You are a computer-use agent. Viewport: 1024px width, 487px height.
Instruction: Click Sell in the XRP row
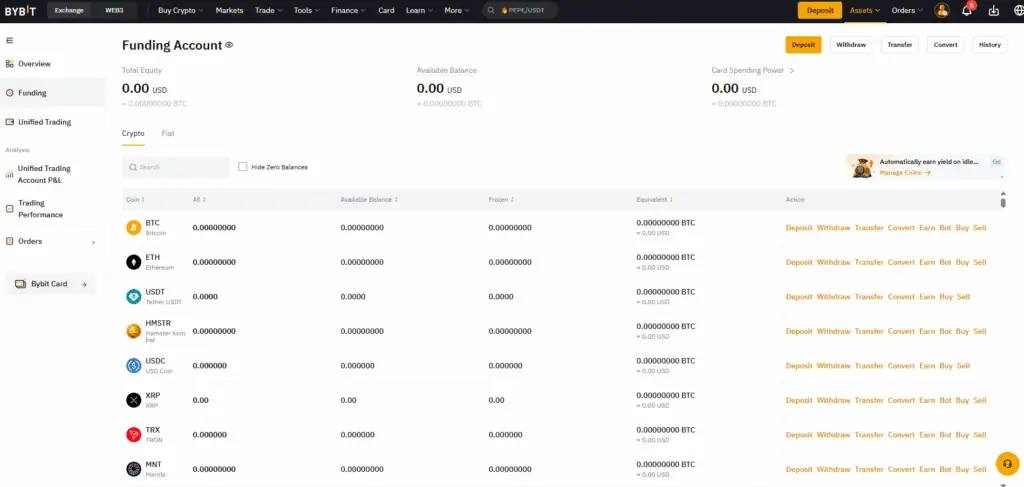[980, 400]
